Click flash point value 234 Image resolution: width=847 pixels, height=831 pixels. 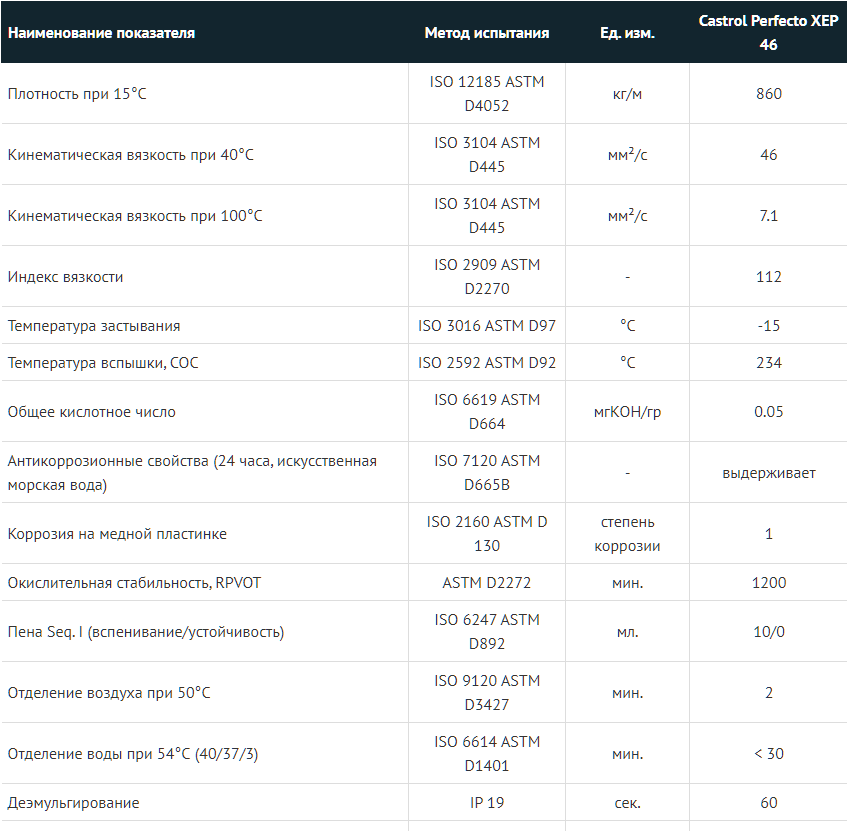point(769,363)
